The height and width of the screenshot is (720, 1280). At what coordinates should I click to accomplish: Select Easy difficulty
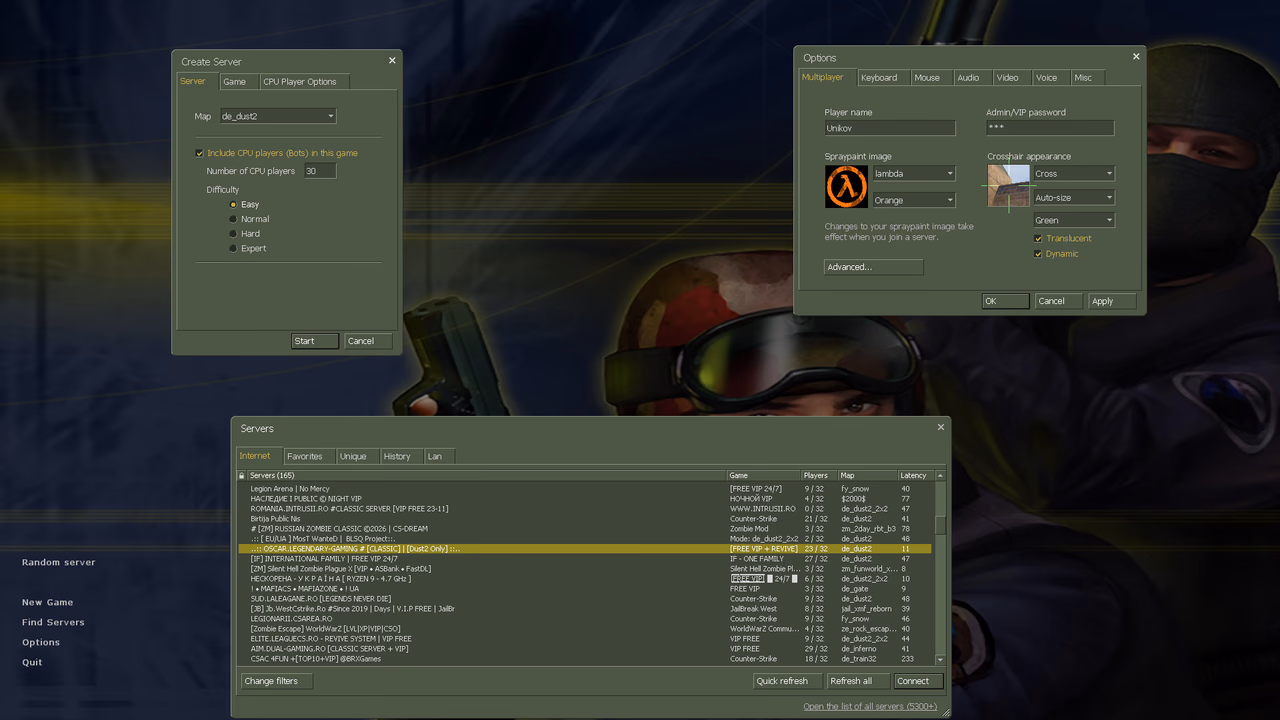point(233,204)
